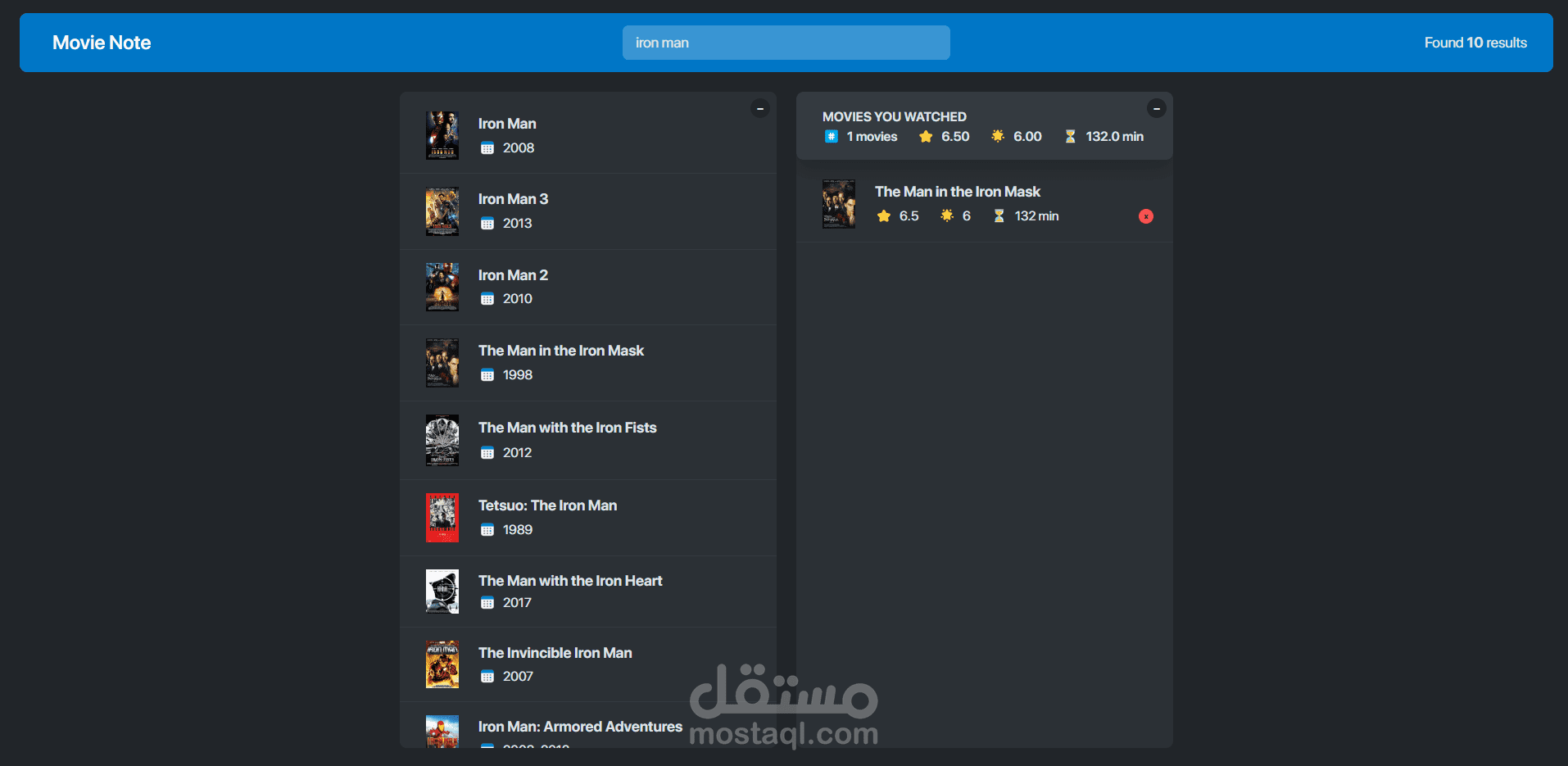Click the sun icon beside 6.00 average

(x=998, y=136)
